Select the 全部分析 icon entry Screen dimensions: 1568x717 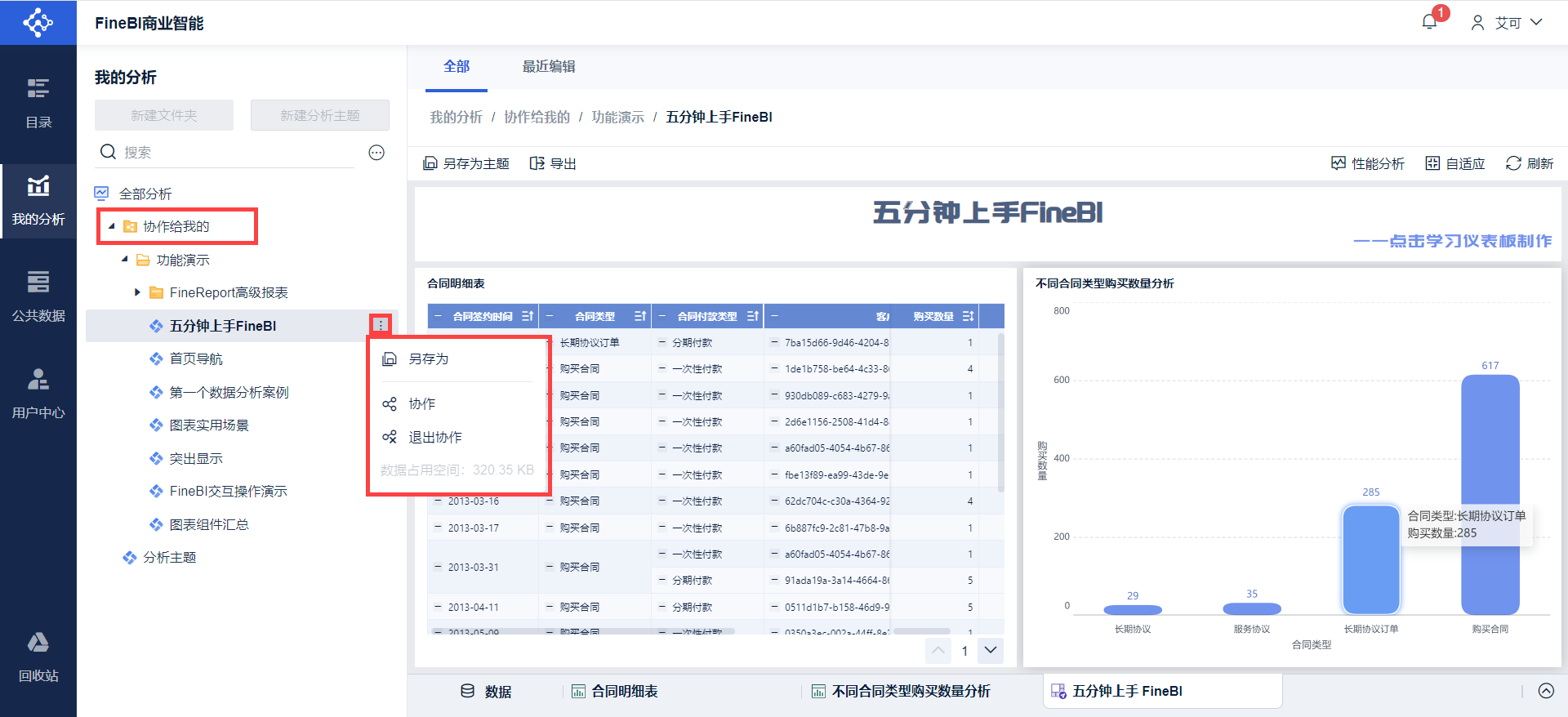(x=101, y=194)
